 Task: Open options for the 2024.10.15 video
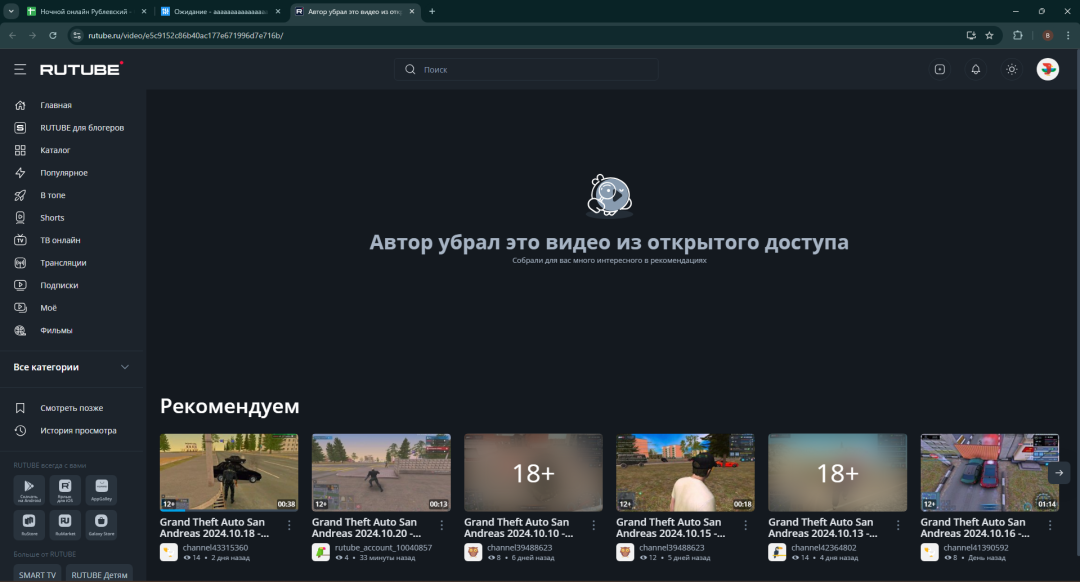coord(745,526)
